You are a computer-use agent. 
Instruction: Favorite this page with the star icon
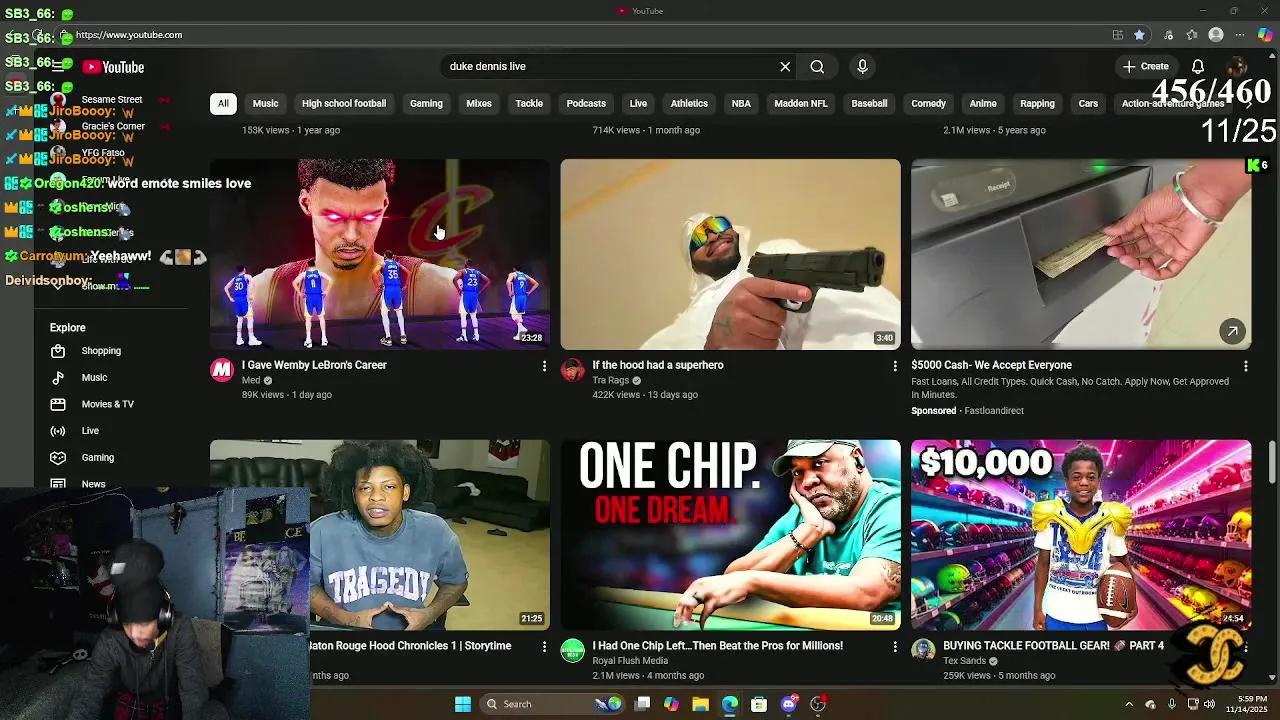[1139, 35]
